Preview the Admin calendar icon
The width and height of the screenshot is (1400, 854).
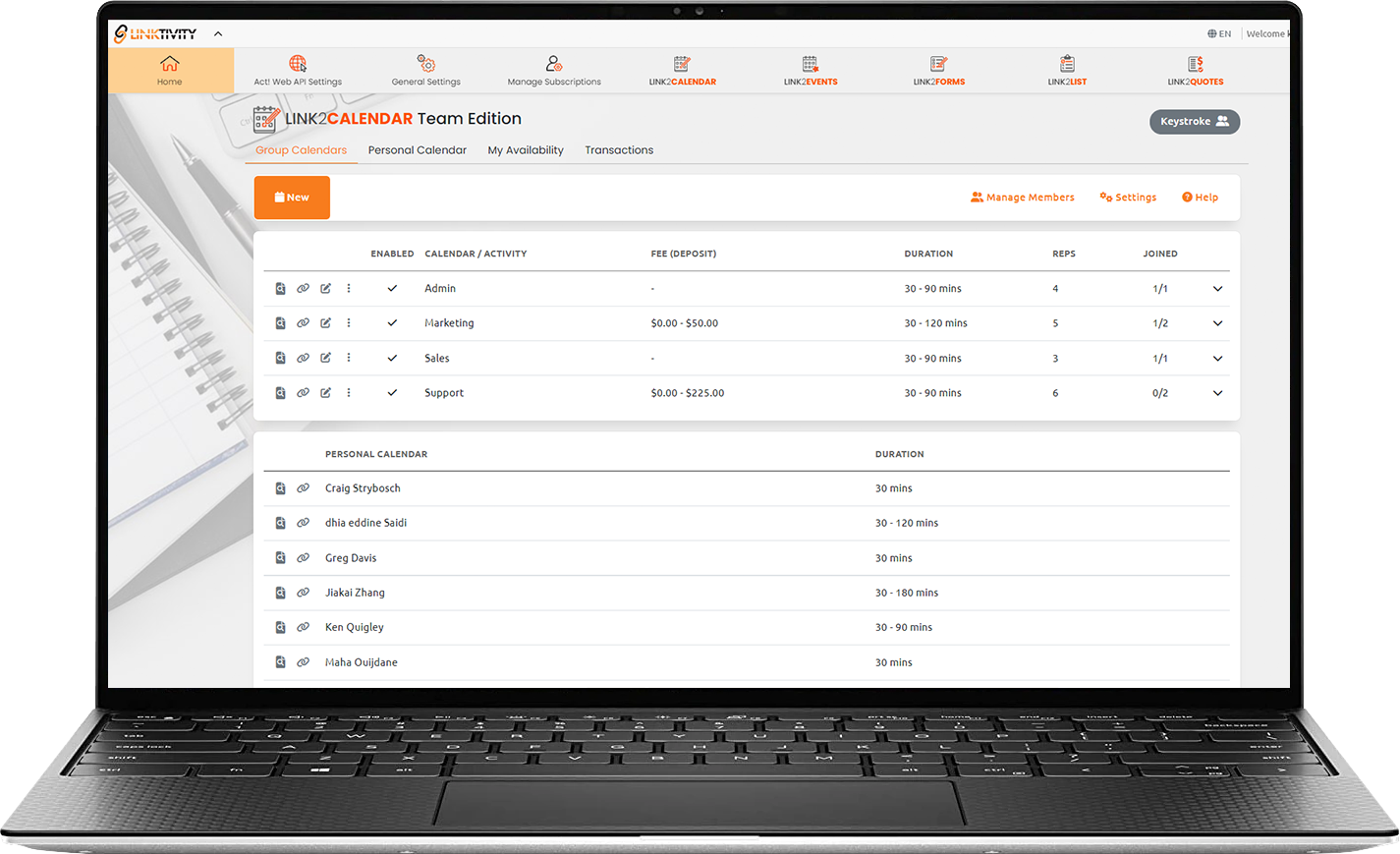click(280, 289)
